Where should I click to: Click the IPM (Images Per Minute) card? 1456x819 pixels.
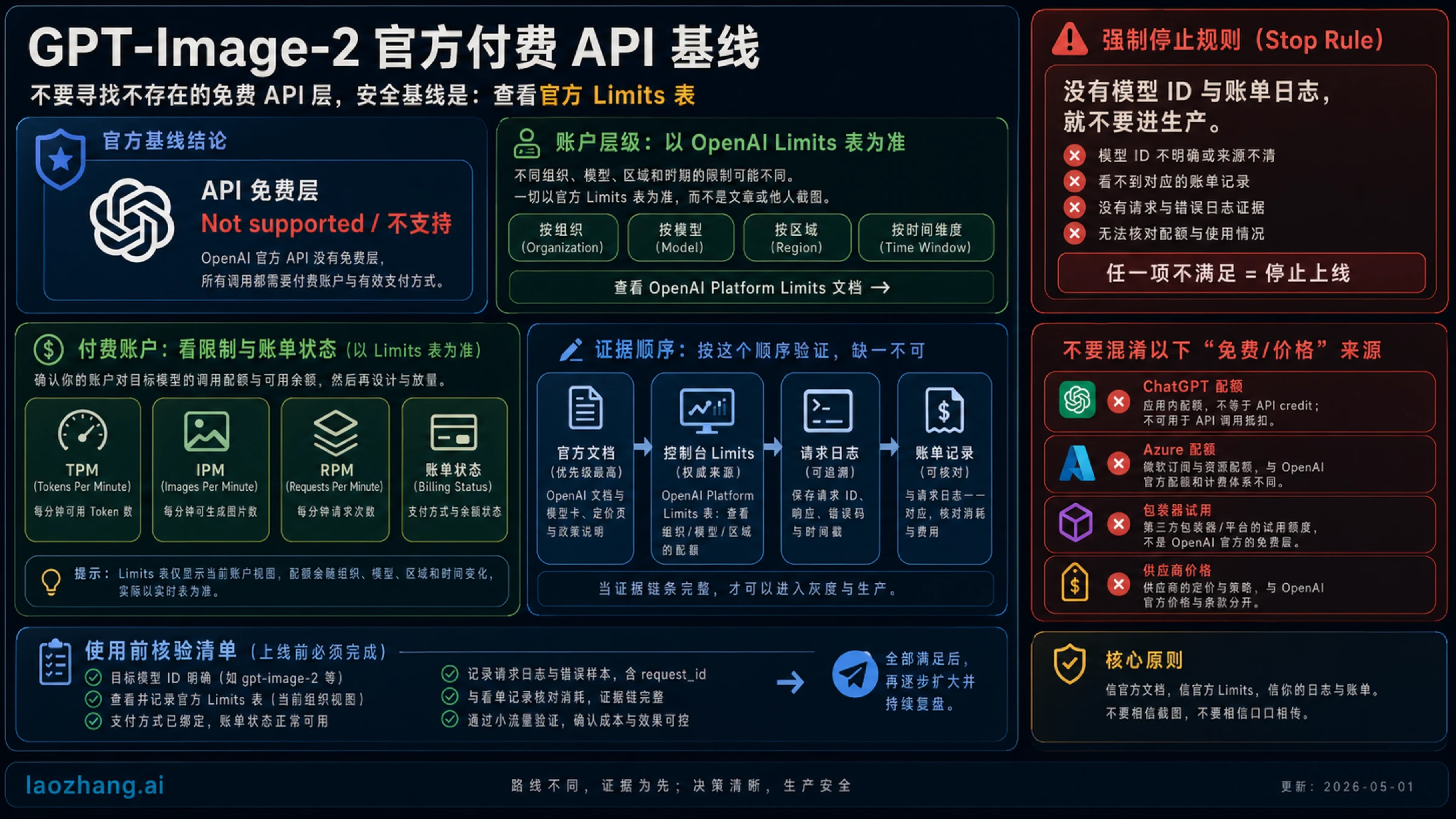210,469
